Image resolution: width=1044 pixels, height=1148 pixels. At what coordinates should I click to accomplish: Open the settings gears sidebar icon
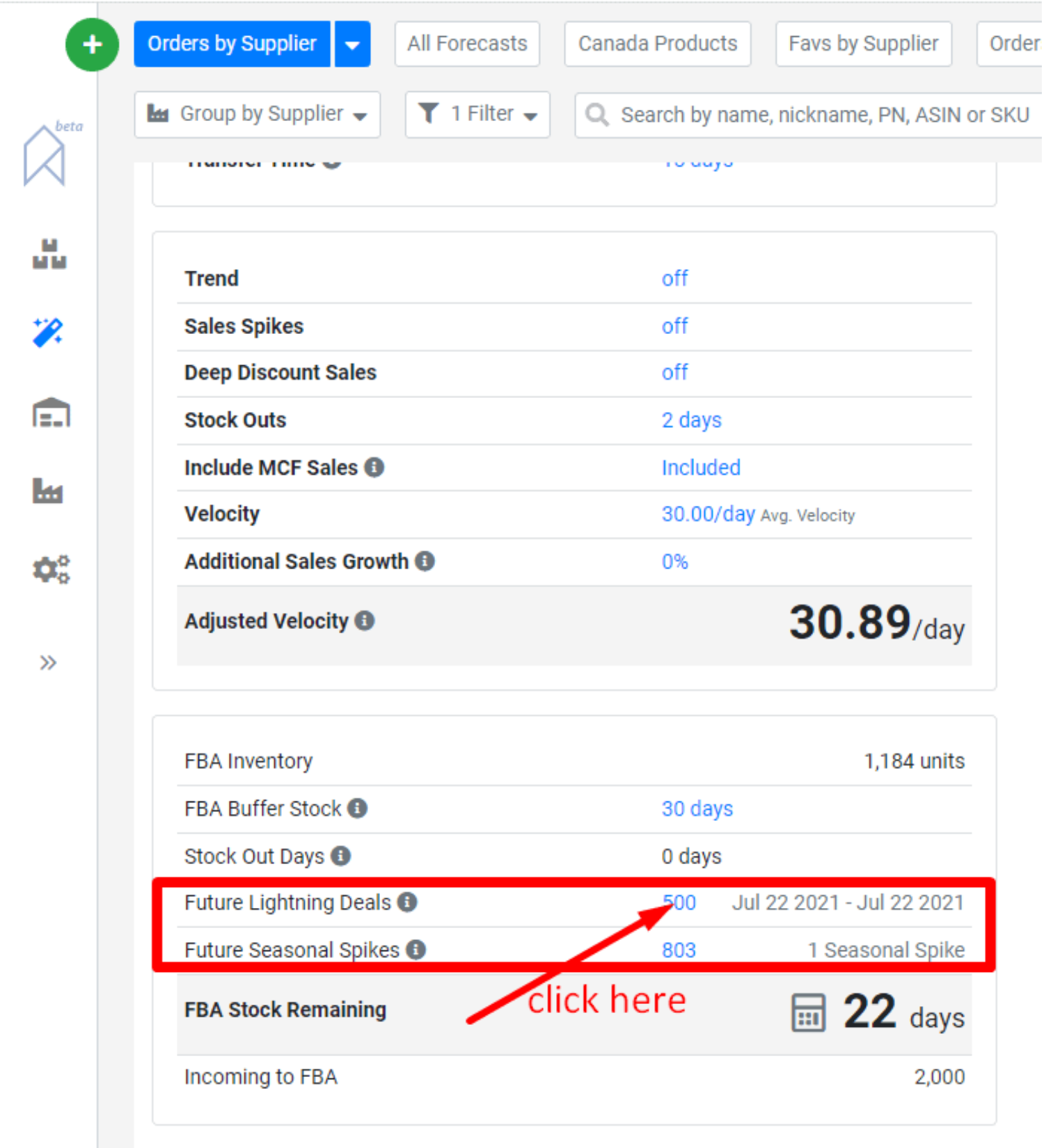[51, 570]
